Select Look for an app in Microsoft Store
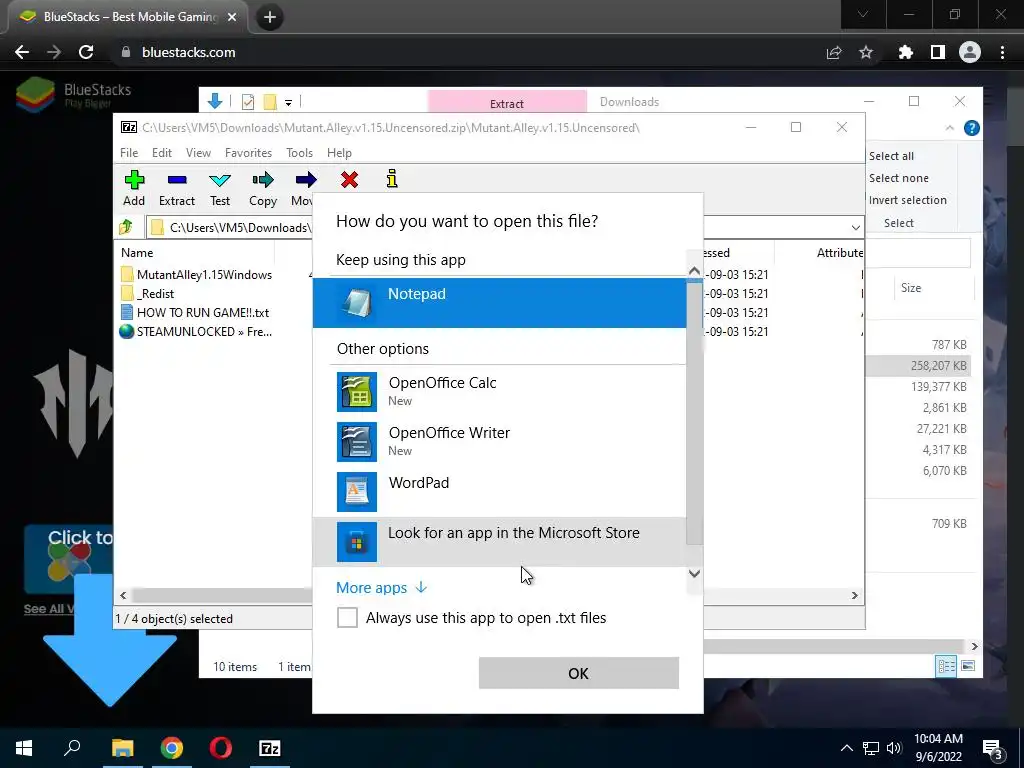The width and height of the screenshot is (1024, 768). coord(500,541)
